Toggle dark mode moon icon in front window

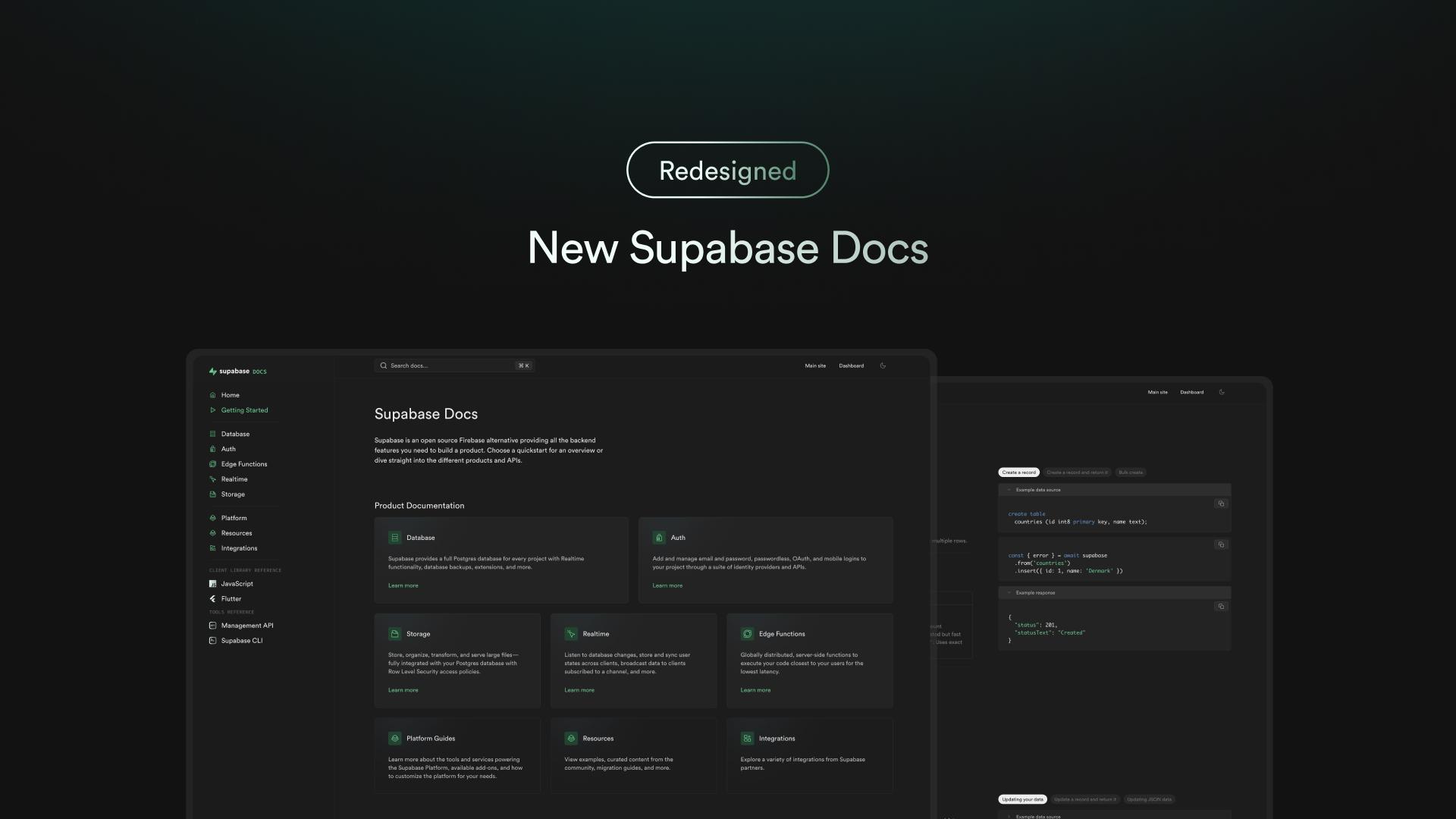click(883, 366)
